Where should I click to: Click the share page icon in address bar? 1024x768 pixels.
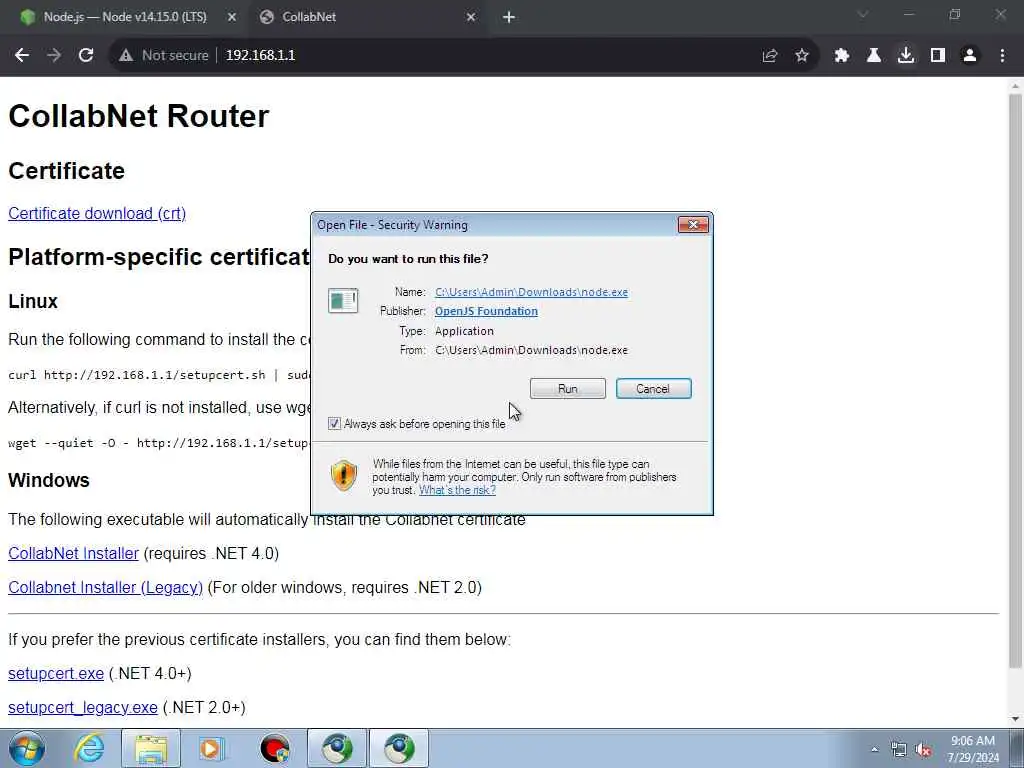pos(770,56)
